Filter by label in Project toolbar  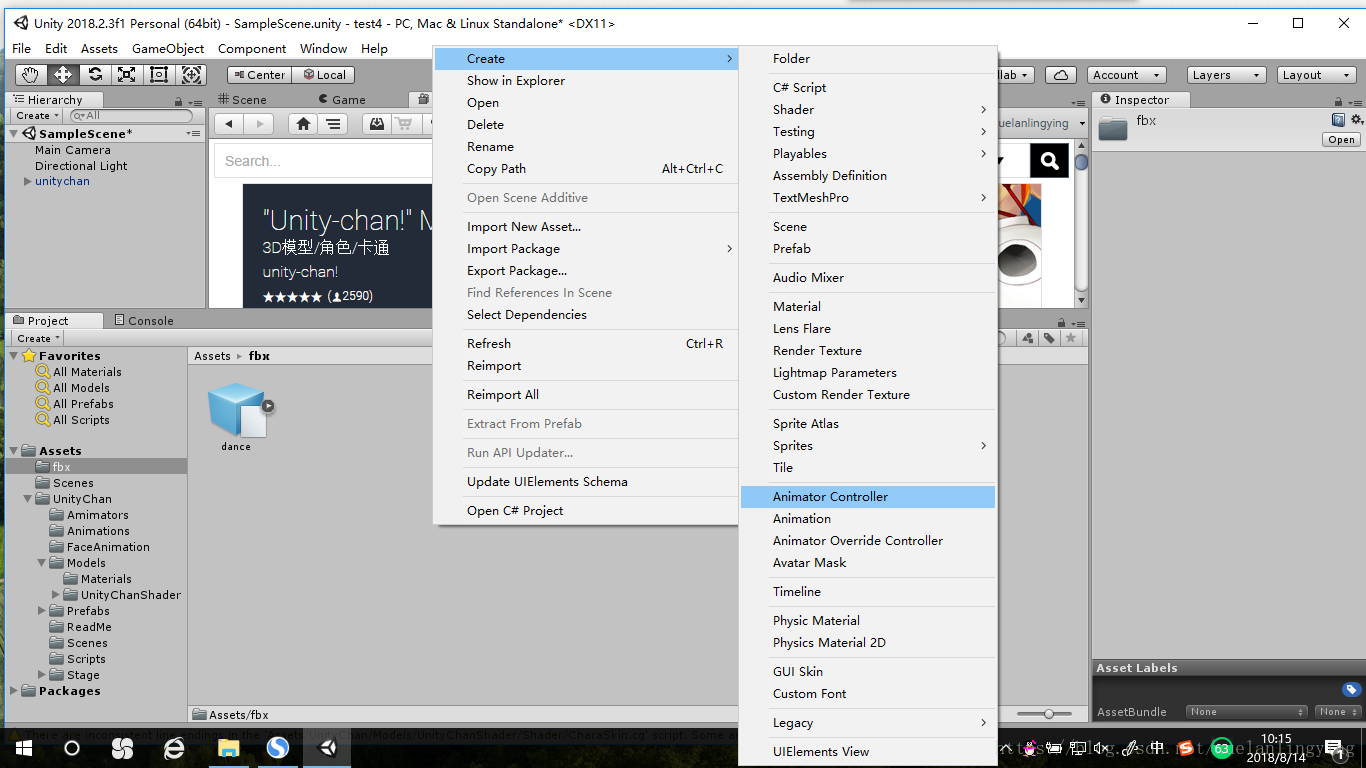click(1049, 338)
